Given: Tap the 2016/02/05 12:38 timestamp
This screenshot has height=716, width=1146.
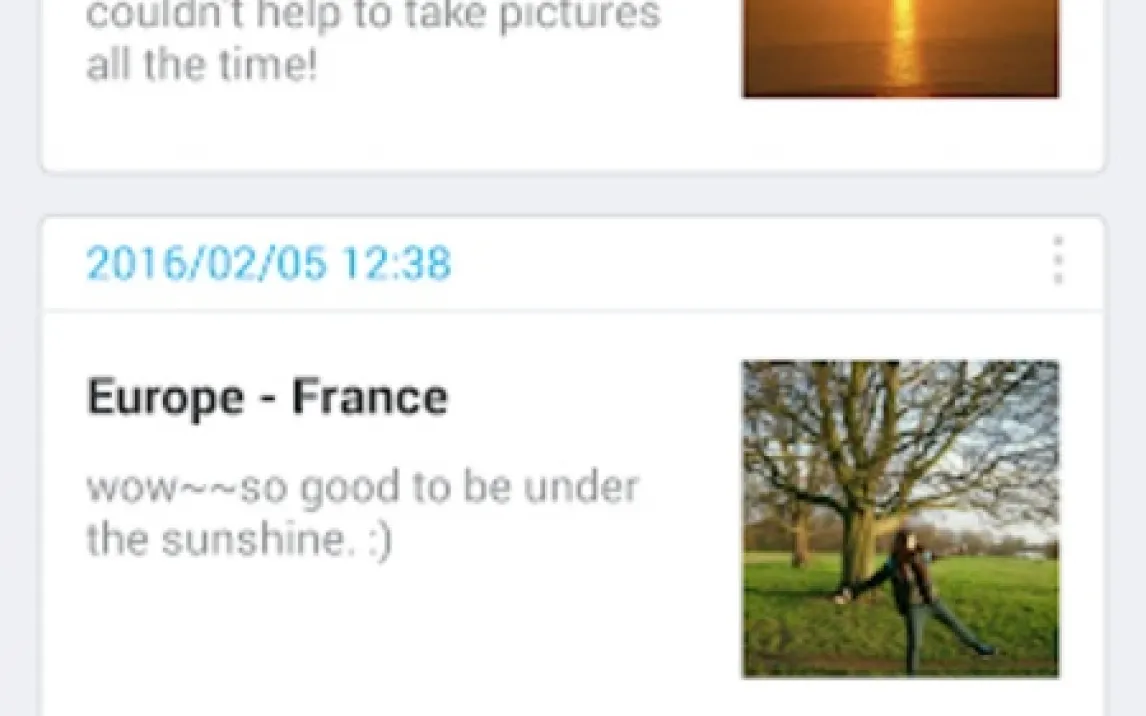Looking at the screenshot, I should [269, 263].
